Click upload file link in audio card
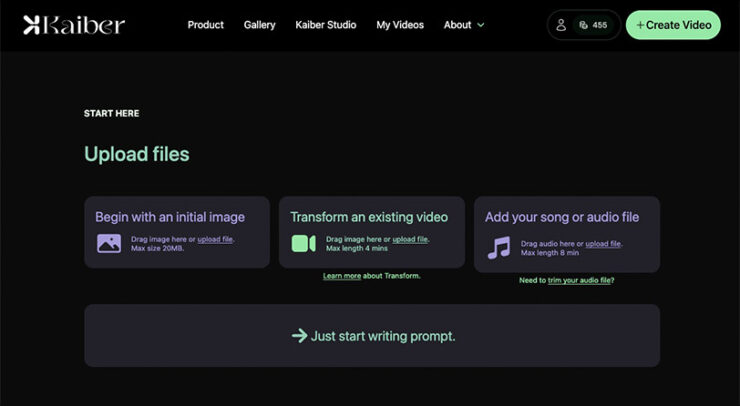This screenshot has width=740, height=406. (x=603, y=244)
